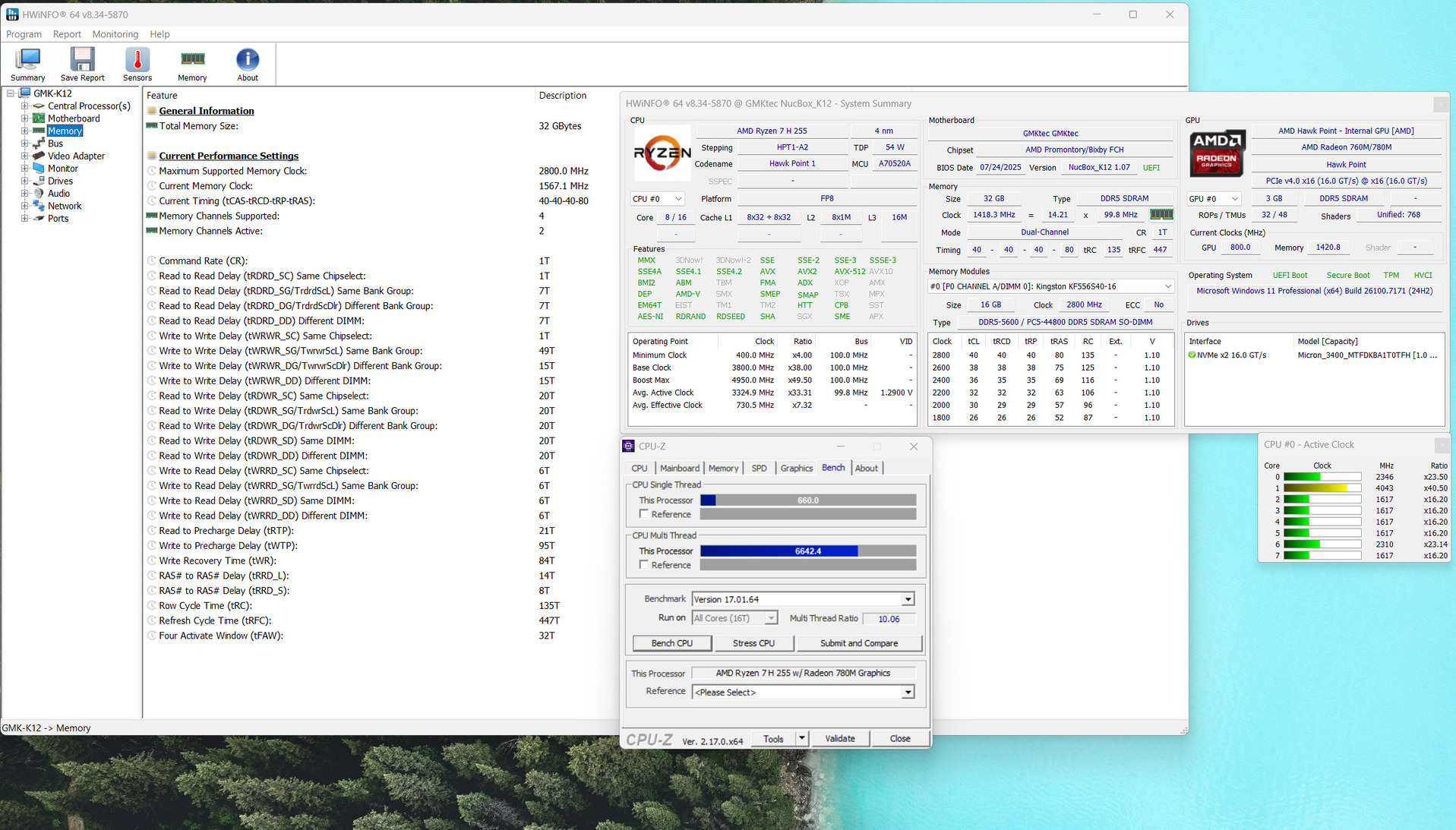The height and width of the screenshot is (830, 1456).
Task: Click the Total Memory Size chip icon
Action: coord(152,126)
